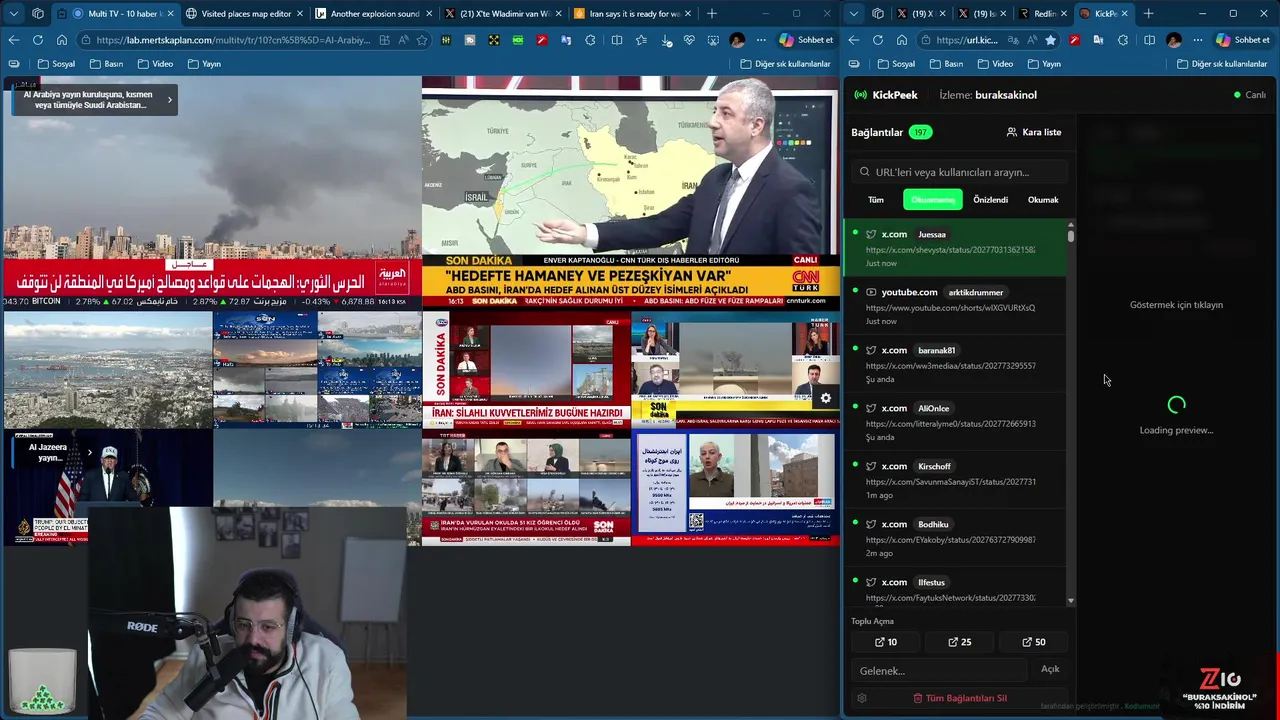The height and width of the screenshot is (720, 1280).
Task: Open Video bookmarks folder in left window
Action: point(155,64)
